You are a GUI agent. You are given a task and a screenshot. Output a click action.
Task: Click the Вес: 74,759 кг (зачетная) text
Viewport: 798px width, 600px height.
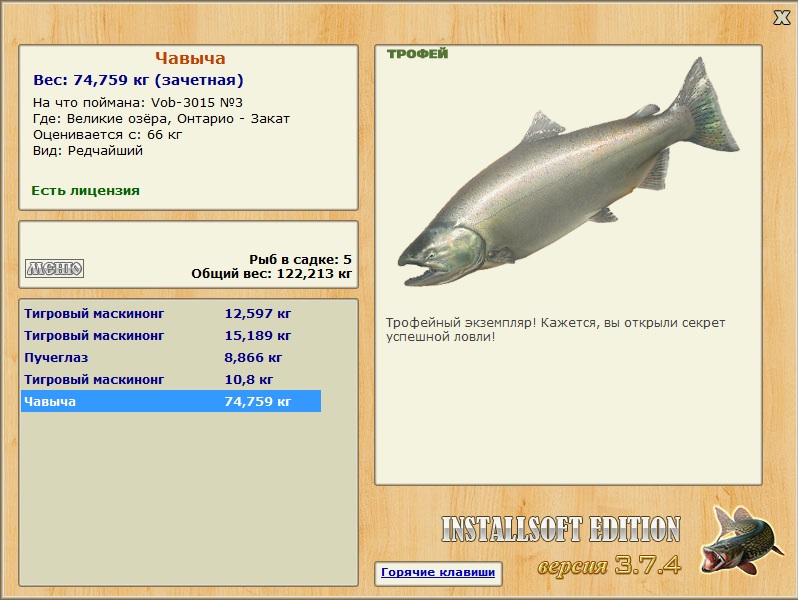point(138,80)
